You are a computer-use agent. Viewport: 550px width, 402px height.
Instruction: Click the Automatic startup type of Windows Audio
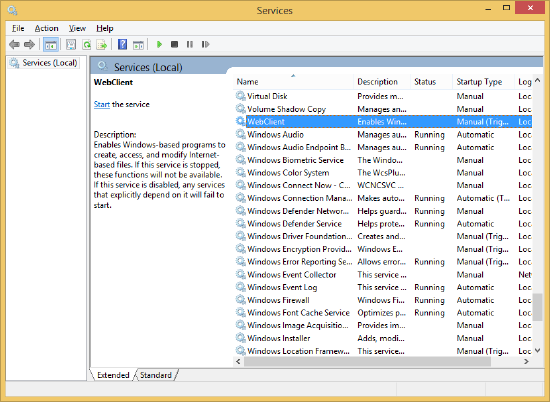pyautogui.click(x=475, y=135)
